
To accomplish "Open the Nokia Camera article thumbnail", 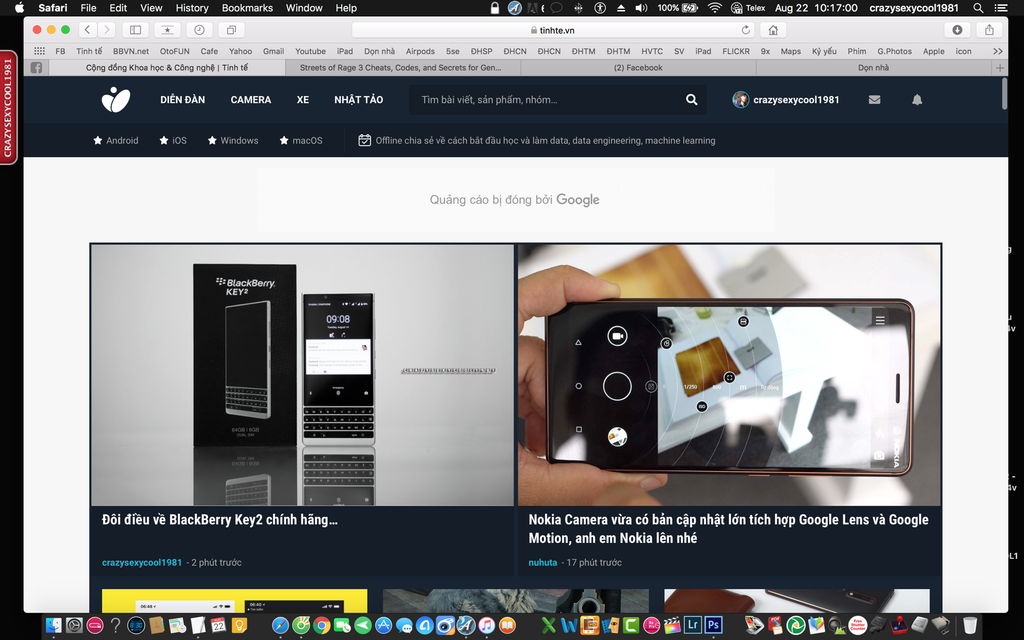I will (729, 375).
